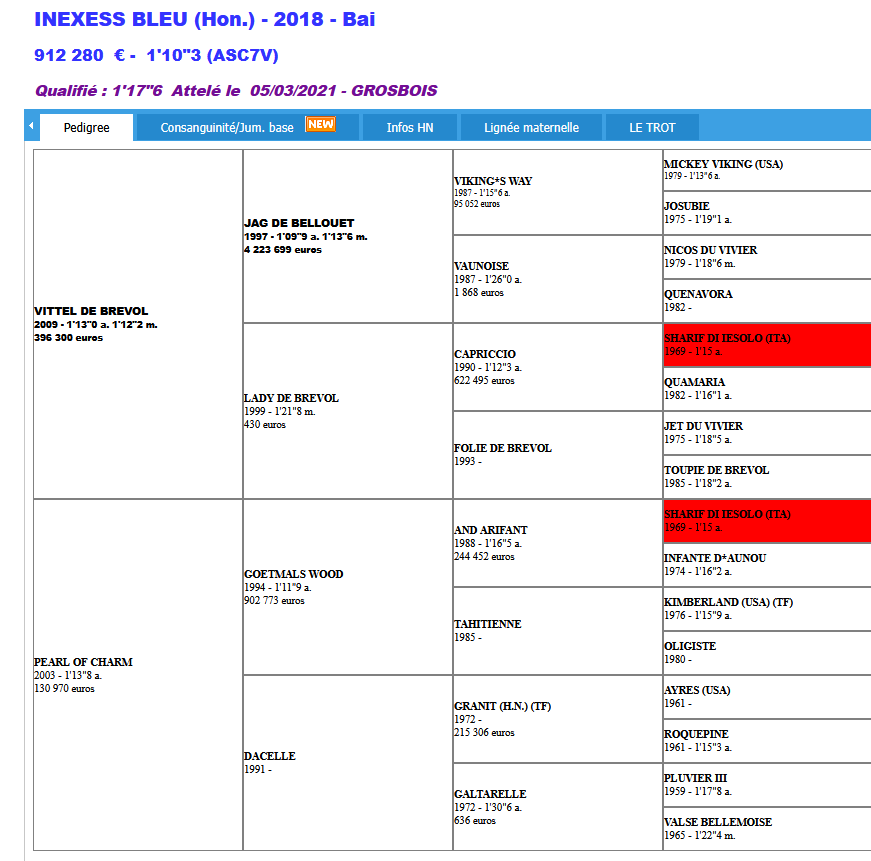This screenshot has height=861, width=871.
Task: Open the KIMBERLAND (USA) (TF) entry
Action: point(728,602)
